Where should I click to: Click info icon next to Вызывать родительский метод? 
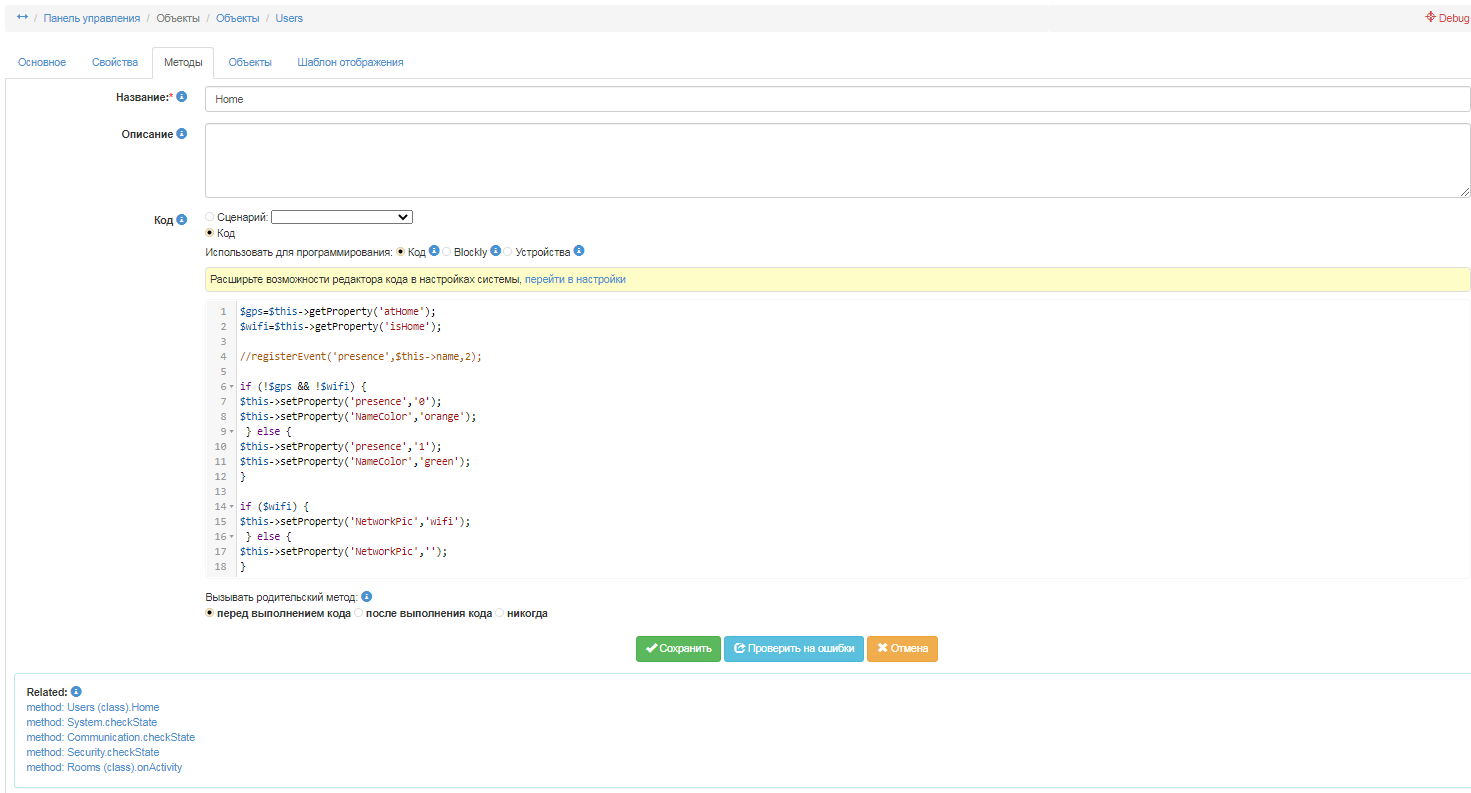point(367,597)
